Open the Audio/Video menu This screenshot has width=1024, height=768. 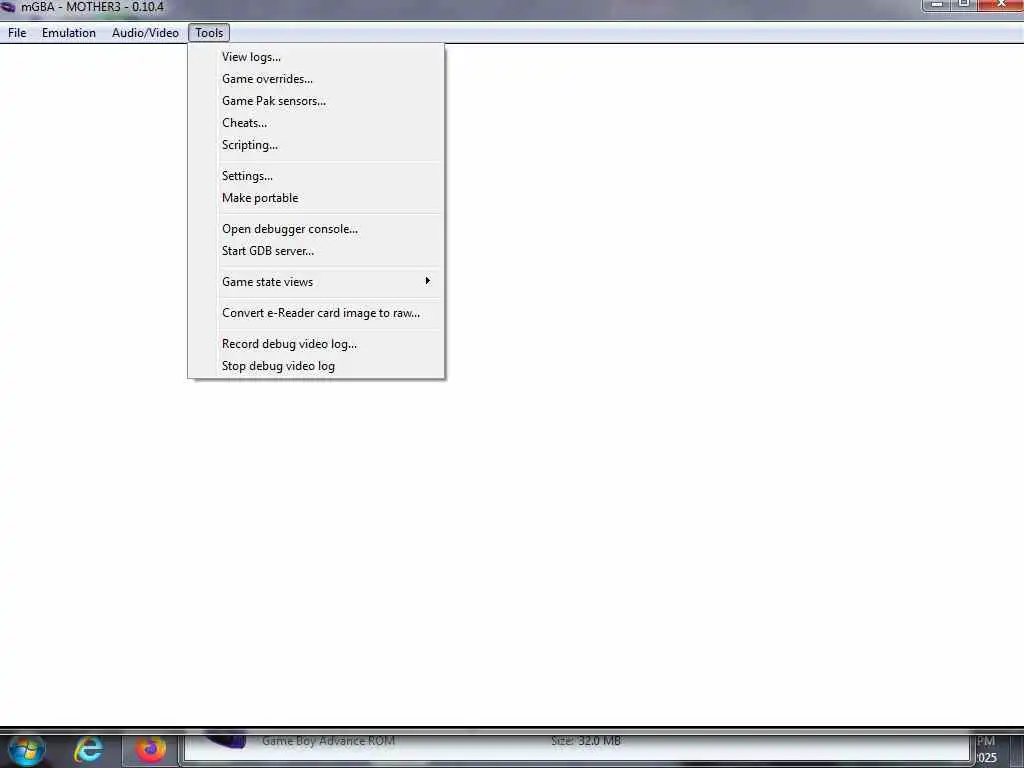click(x=145, y=33)
